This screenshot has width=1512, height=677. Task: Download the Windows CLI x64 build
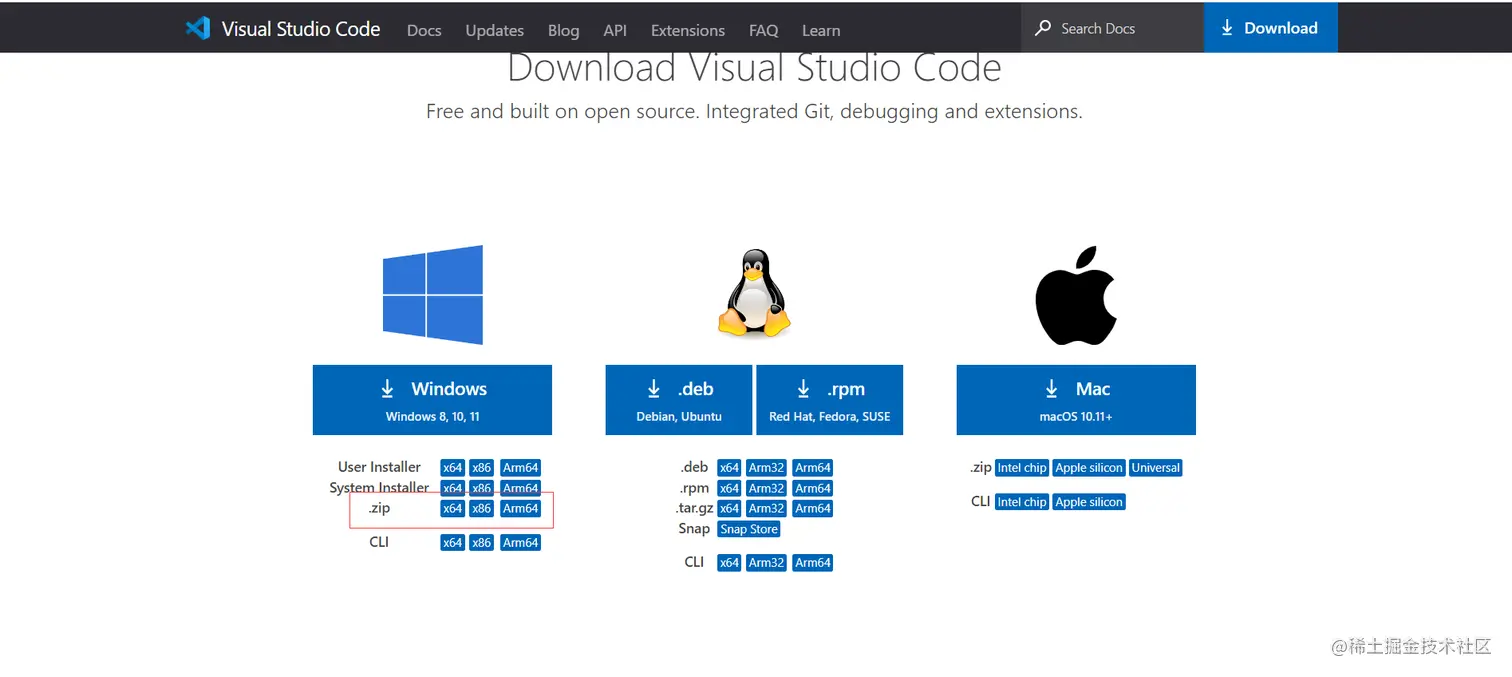coord(453,543)
